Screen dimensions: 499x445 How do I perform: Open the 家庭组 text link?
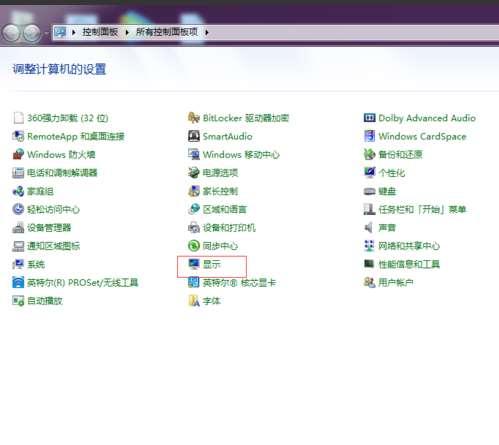click(x=40, y=191)
